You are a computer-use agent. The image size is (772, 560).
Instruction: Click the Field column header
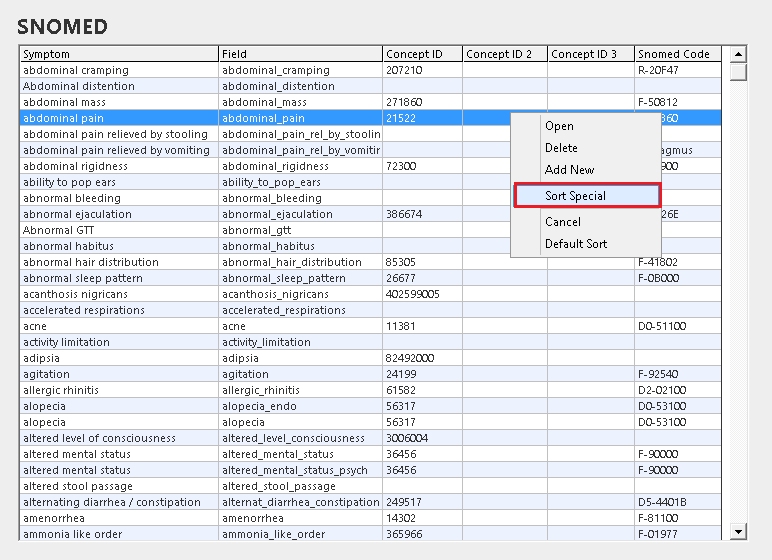(300, 54)
